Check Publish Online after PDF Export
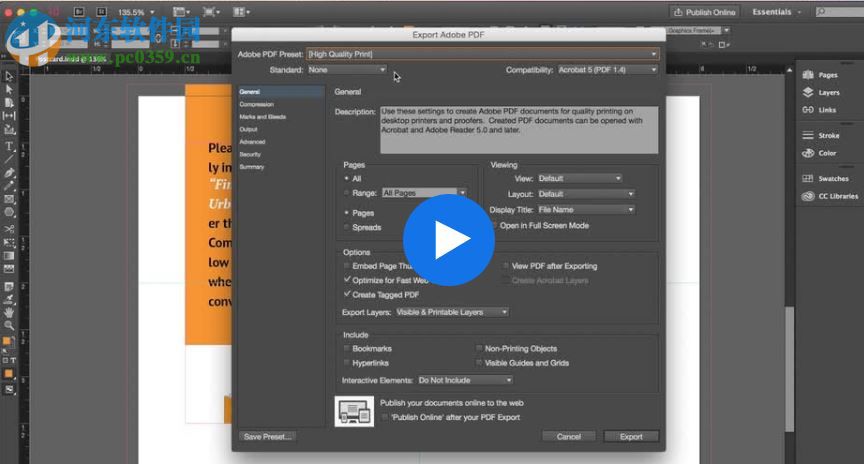864x464 pixels. [385, 417]
